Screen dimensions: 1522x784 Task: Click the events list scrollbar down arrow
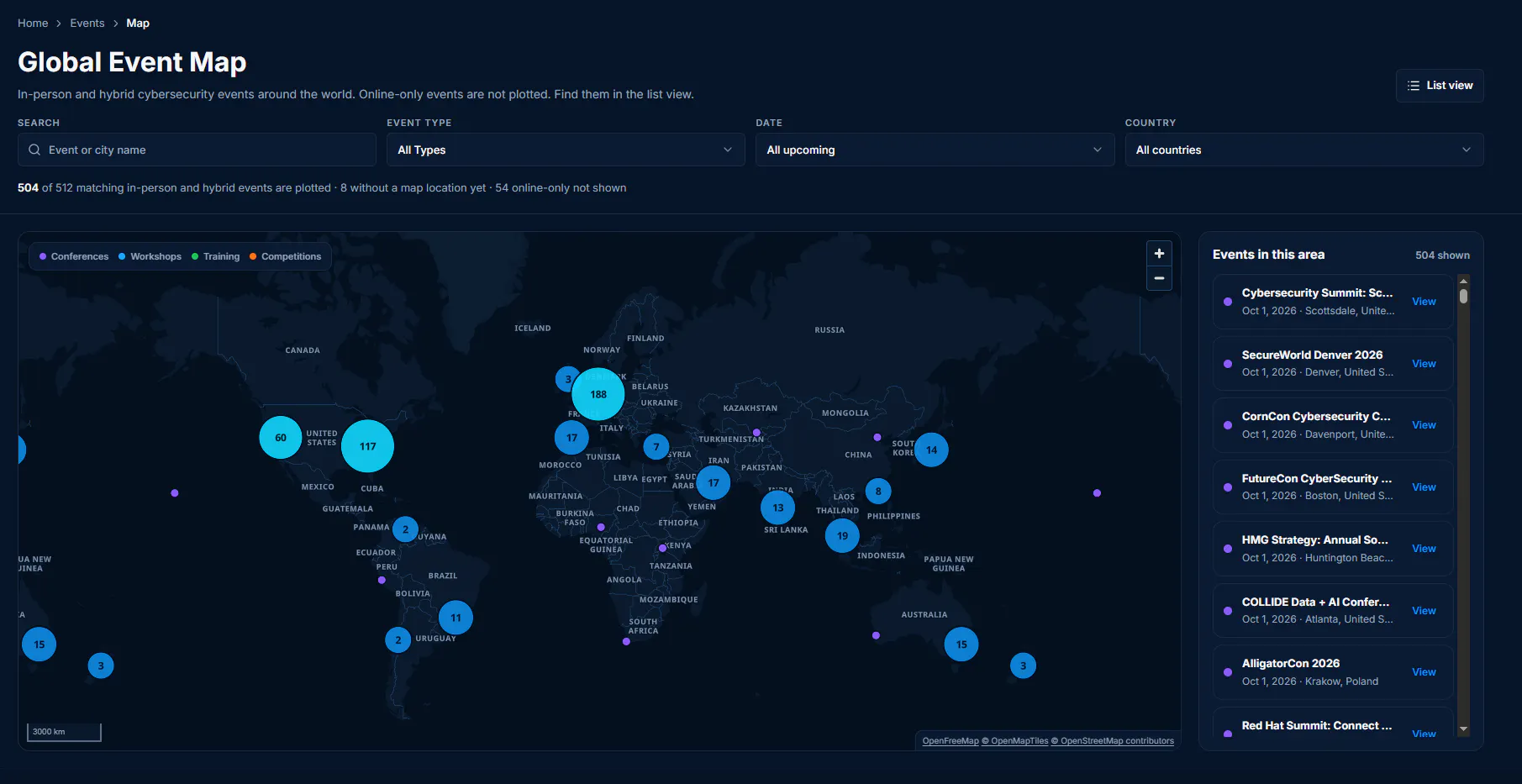coord(1463,729)
